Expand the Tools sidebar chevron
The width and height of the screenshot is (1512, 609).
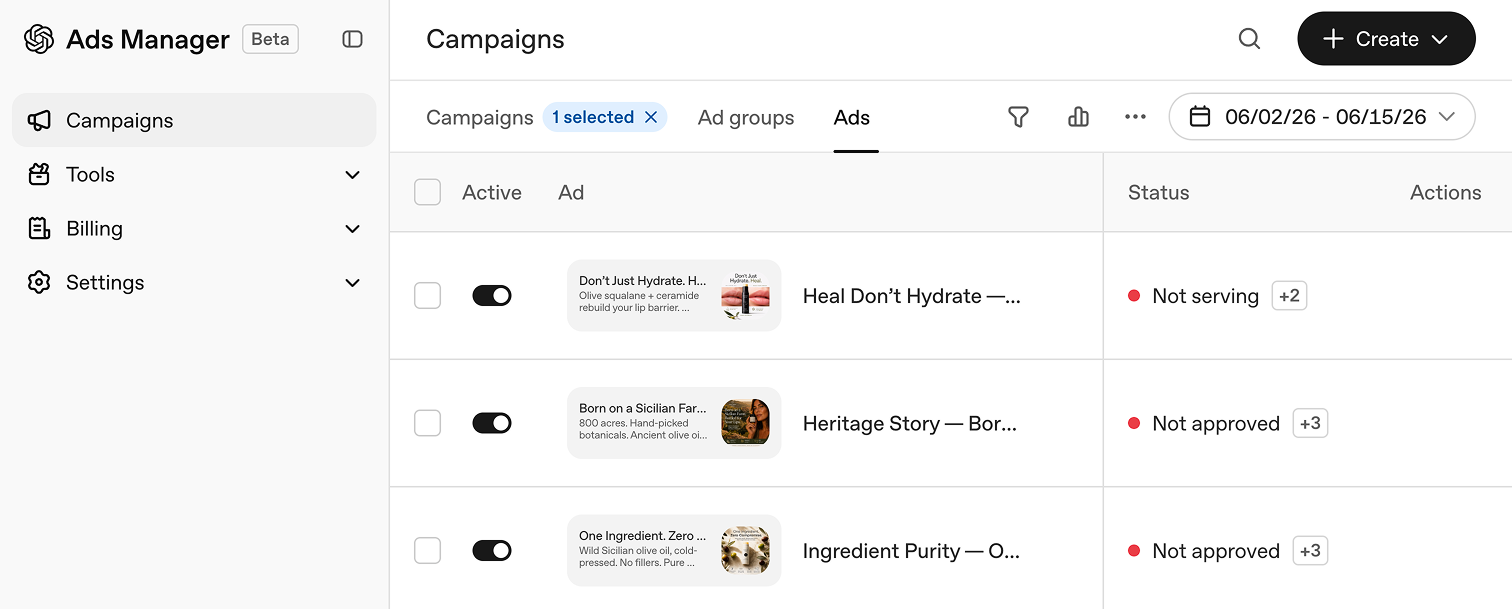[x=352, y=175]
